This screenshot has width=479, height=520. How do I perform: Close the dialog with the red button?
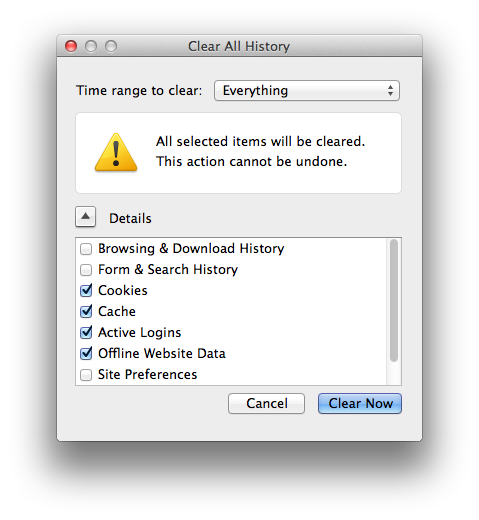pyautogui.click(x=71, y=46)
